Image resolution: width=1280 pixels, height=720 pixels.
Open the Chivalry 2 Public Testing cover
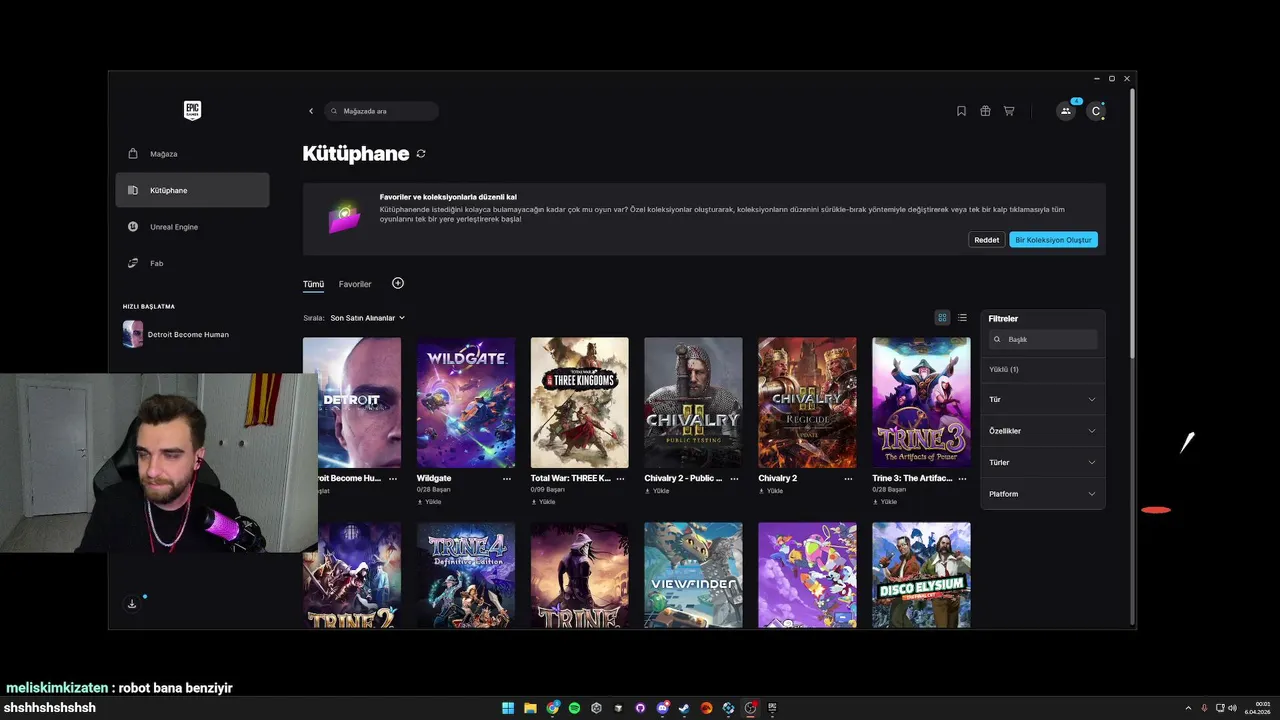click(694, 402)
